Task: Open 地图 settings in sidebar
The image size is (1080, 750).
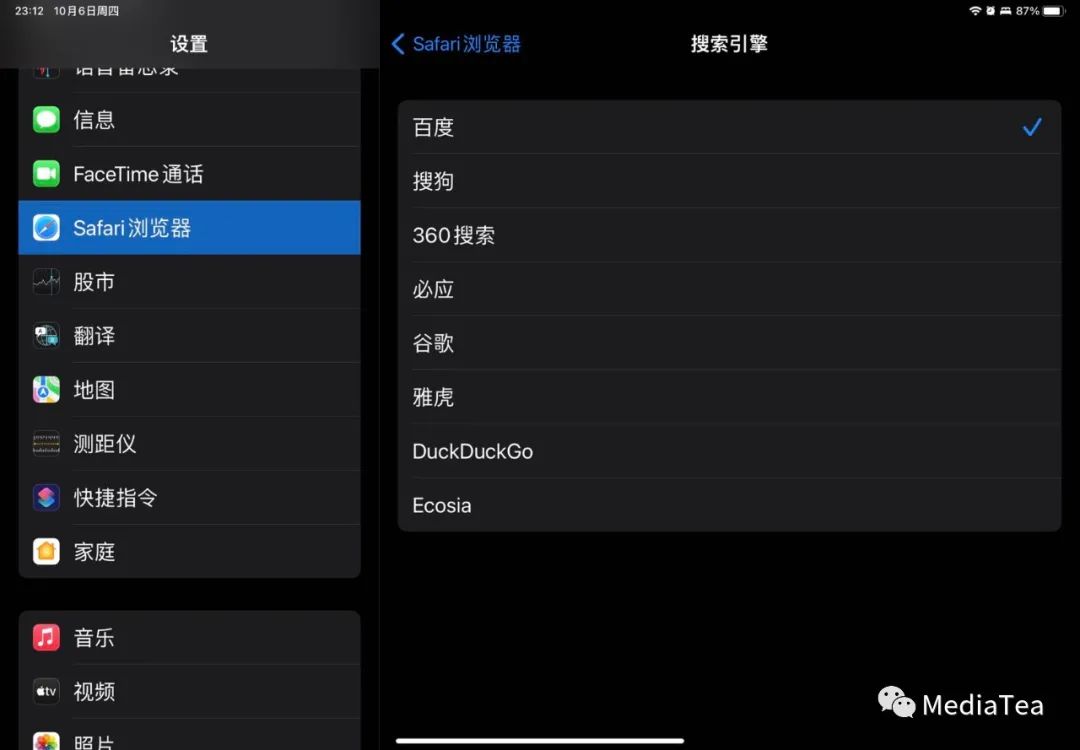Action: pos(189,390)
